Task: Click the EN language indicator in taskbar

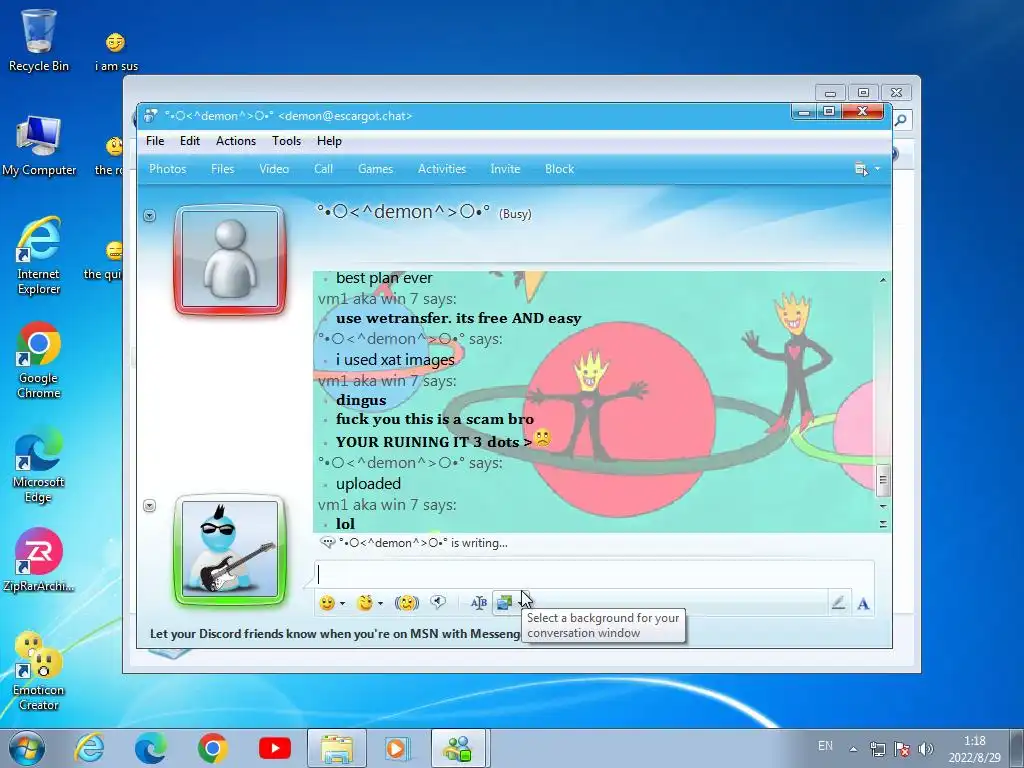Action: [x=825, y=746]
